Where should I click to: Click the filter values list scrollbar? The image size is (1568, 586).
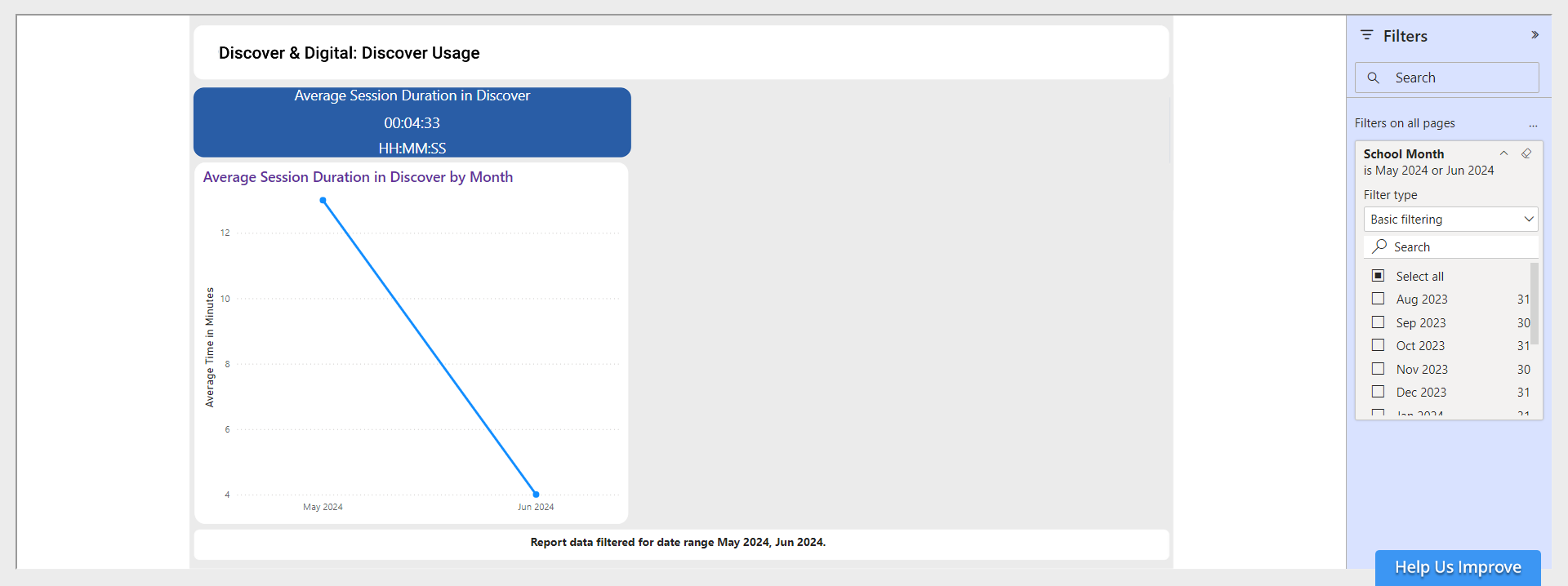click(x=1534, y=304)
